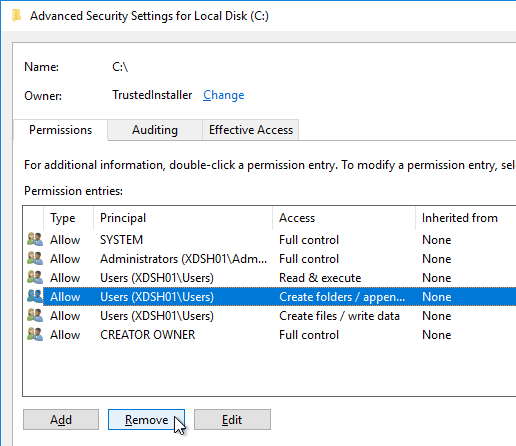Click the folder icon in the title bar

pyautogui.click(x=16, y=16)
